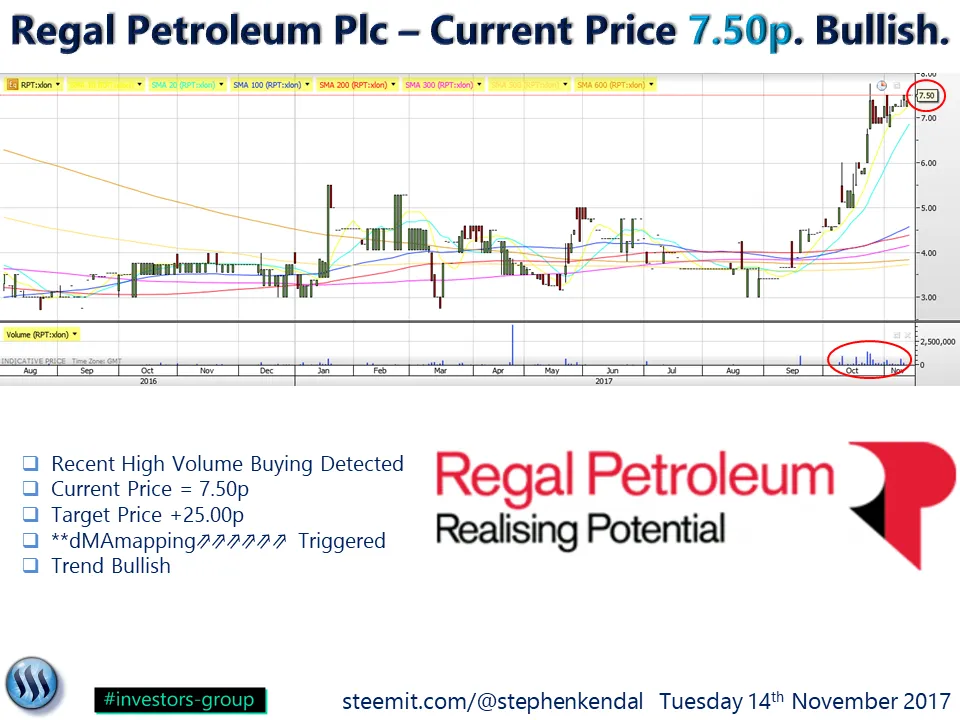Select the SMA 100 (RPT:xlon) indicator label
Viewport: 960px width, 720px height.
(267, 85)
